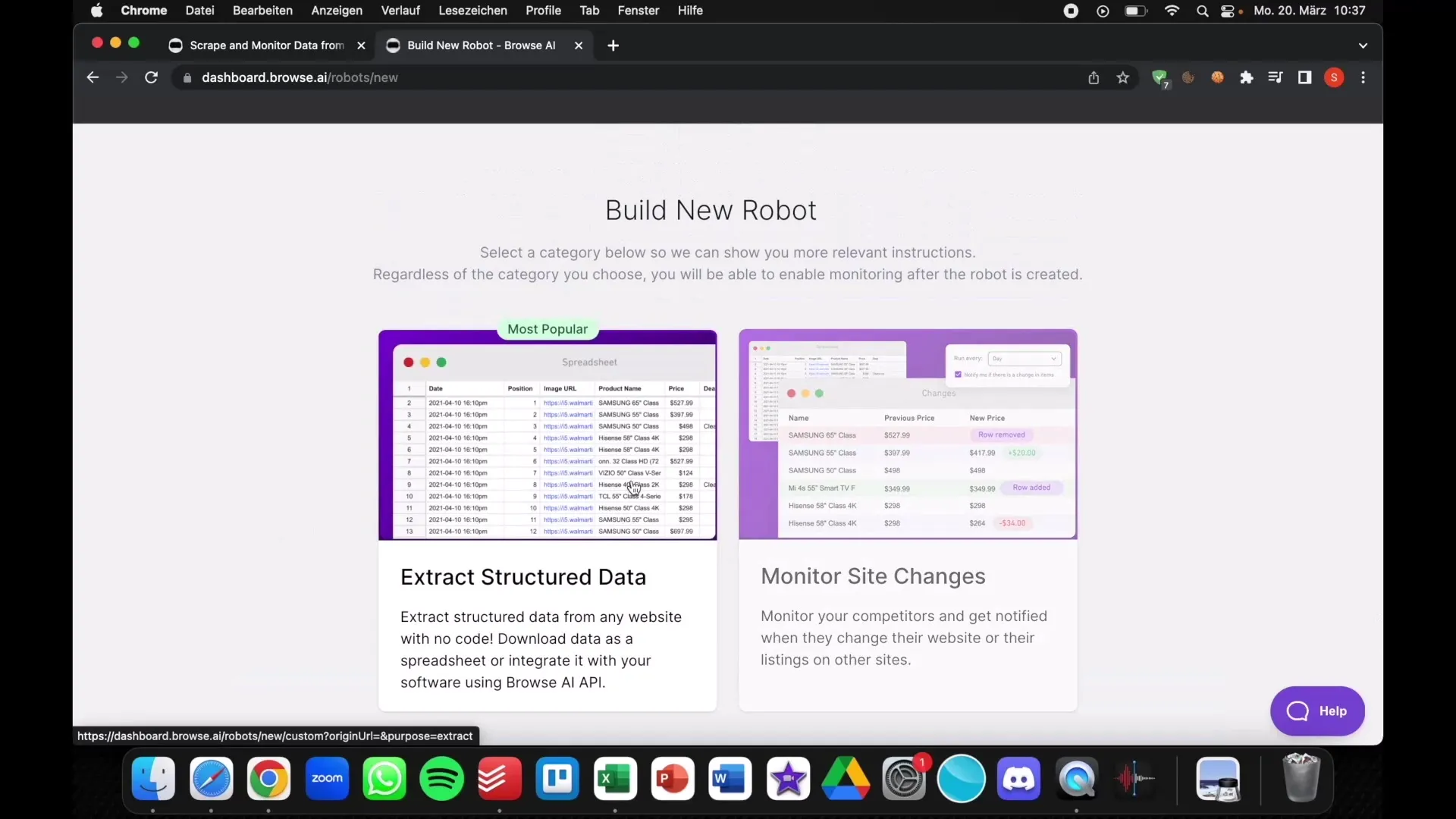This screenshot has width=1456, height=819.
Task: Launch PowerPoint from the Dock
Action: [673, 779]
